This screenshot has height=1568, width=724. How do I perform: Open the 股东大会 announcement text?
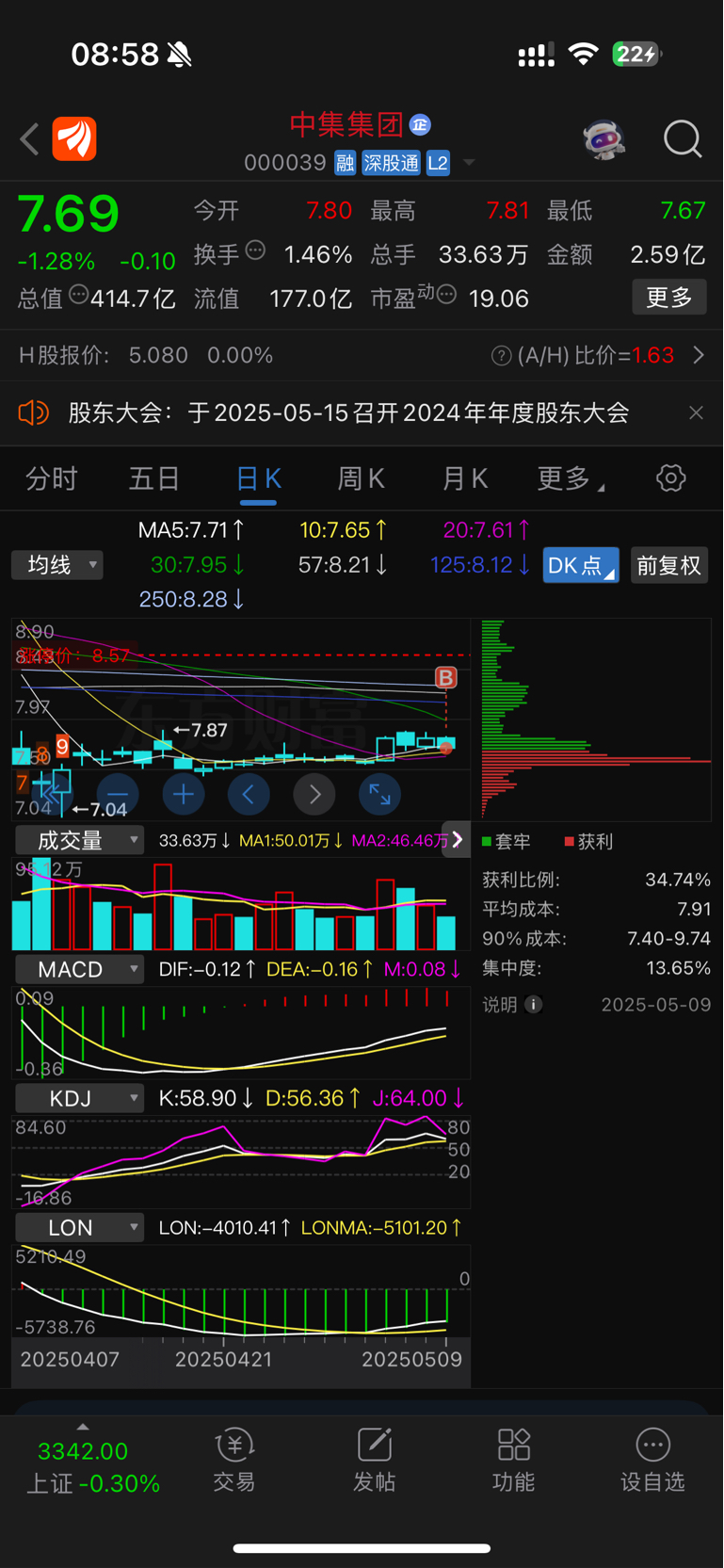348,412
